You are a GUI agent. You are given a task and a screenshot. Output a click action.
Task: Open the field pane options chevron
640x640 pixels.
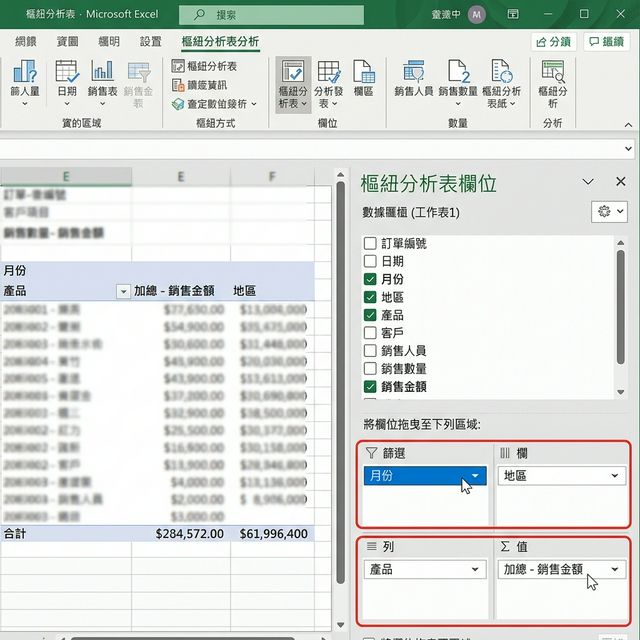pos(588,182)
